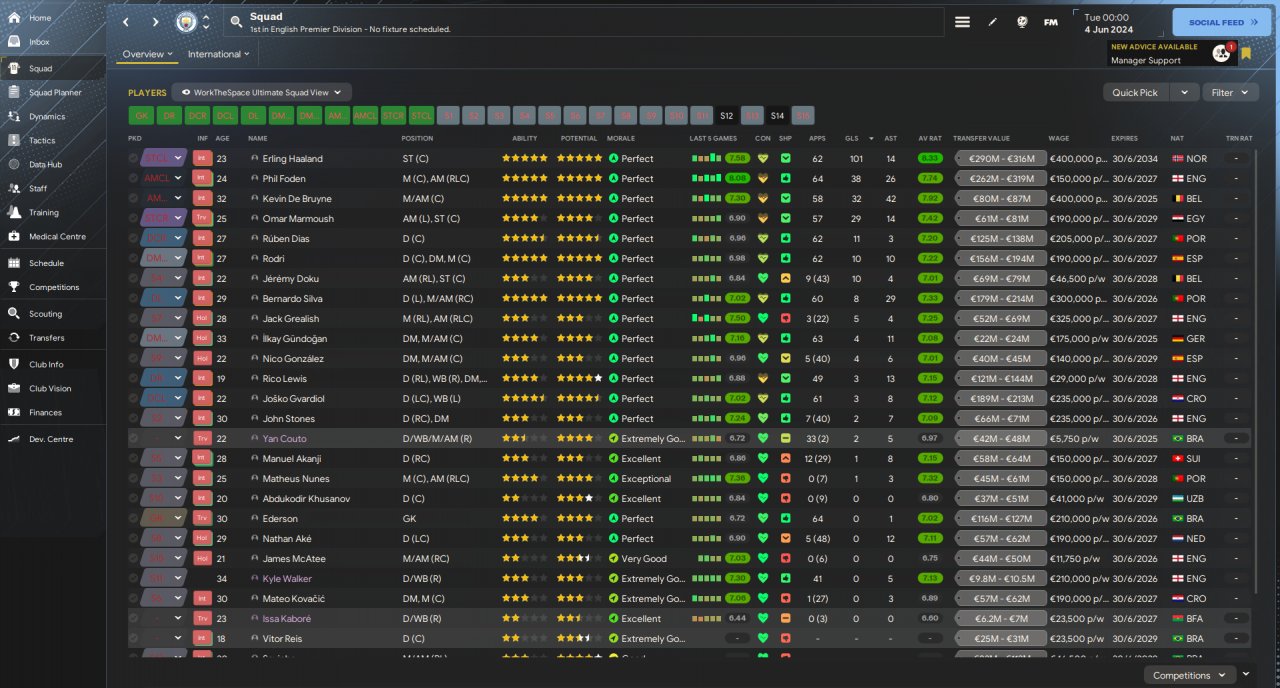Open the Competitions dropdown at the bottom right

(x=1189, y=675)
